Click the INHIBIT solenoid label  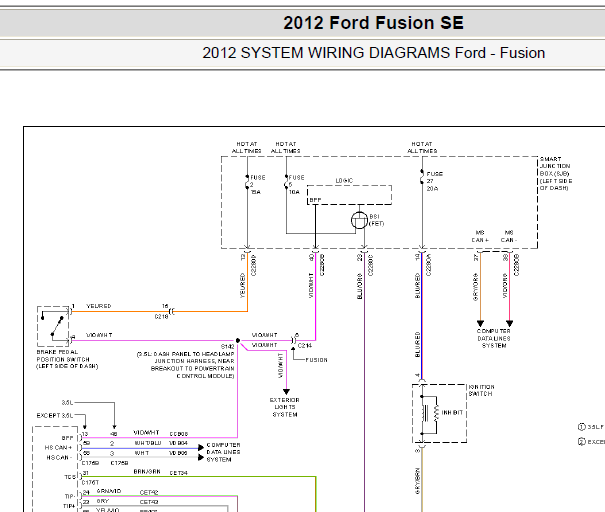click(x=452, y=412)
